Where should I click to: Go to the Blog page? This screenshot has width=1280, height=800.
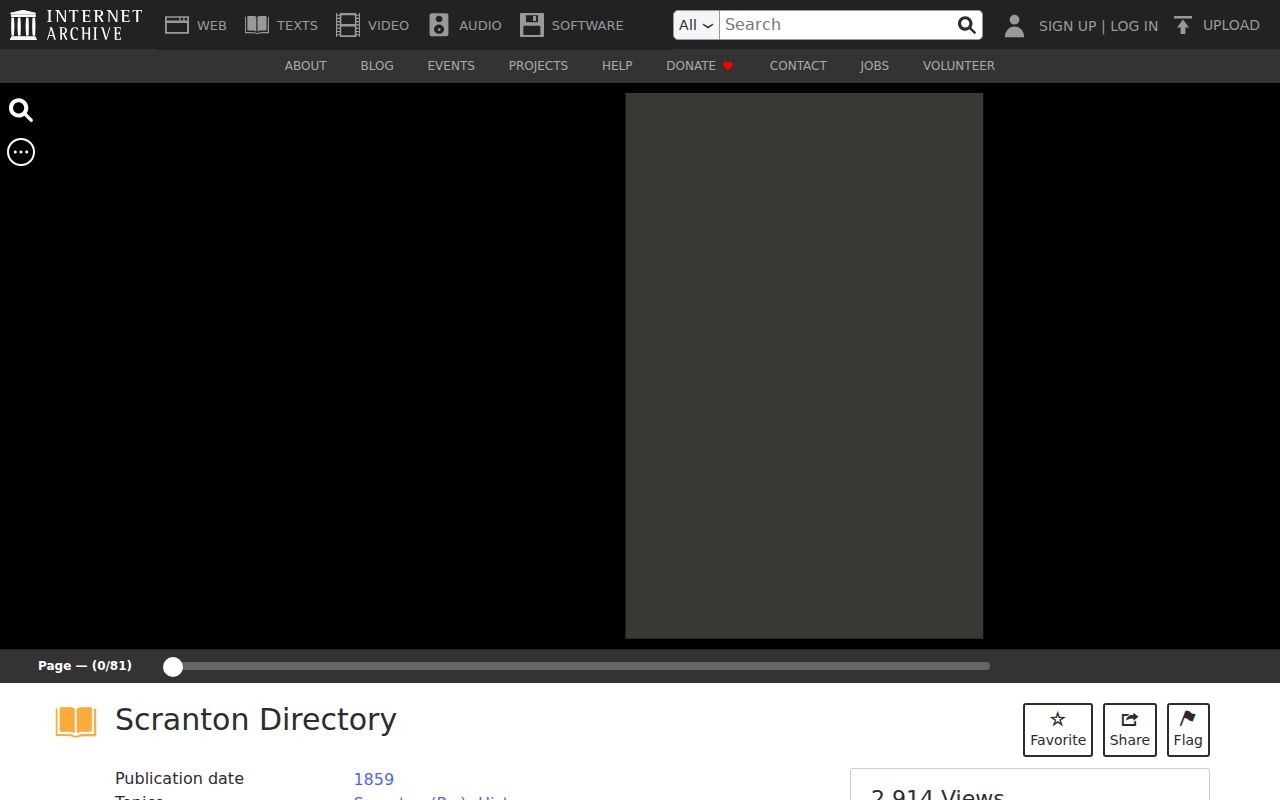point(377,66)
